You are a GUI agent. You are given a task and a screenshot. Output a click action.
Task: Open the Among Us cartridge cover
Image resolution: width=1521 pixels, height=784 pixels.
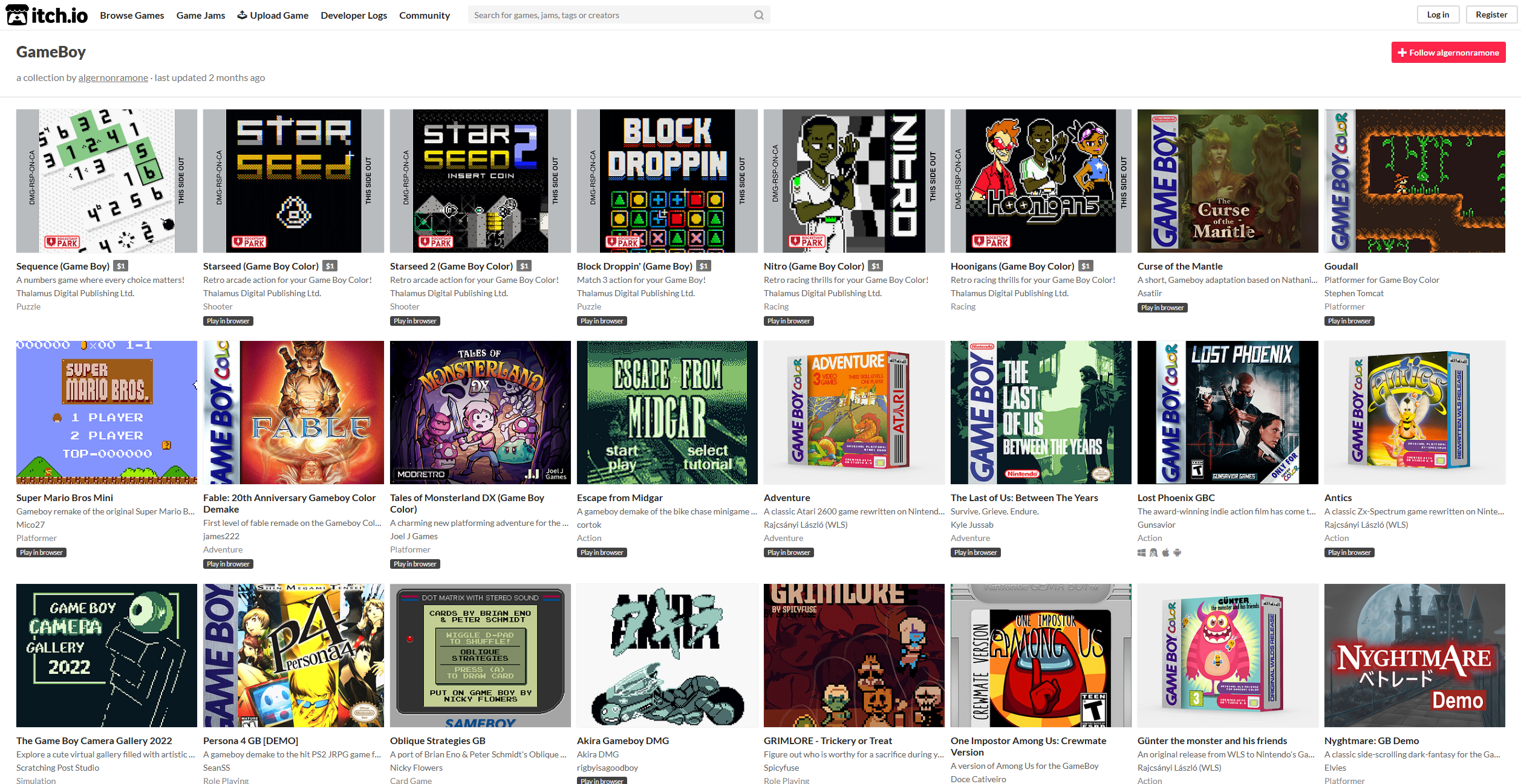tap(1041, 655)
